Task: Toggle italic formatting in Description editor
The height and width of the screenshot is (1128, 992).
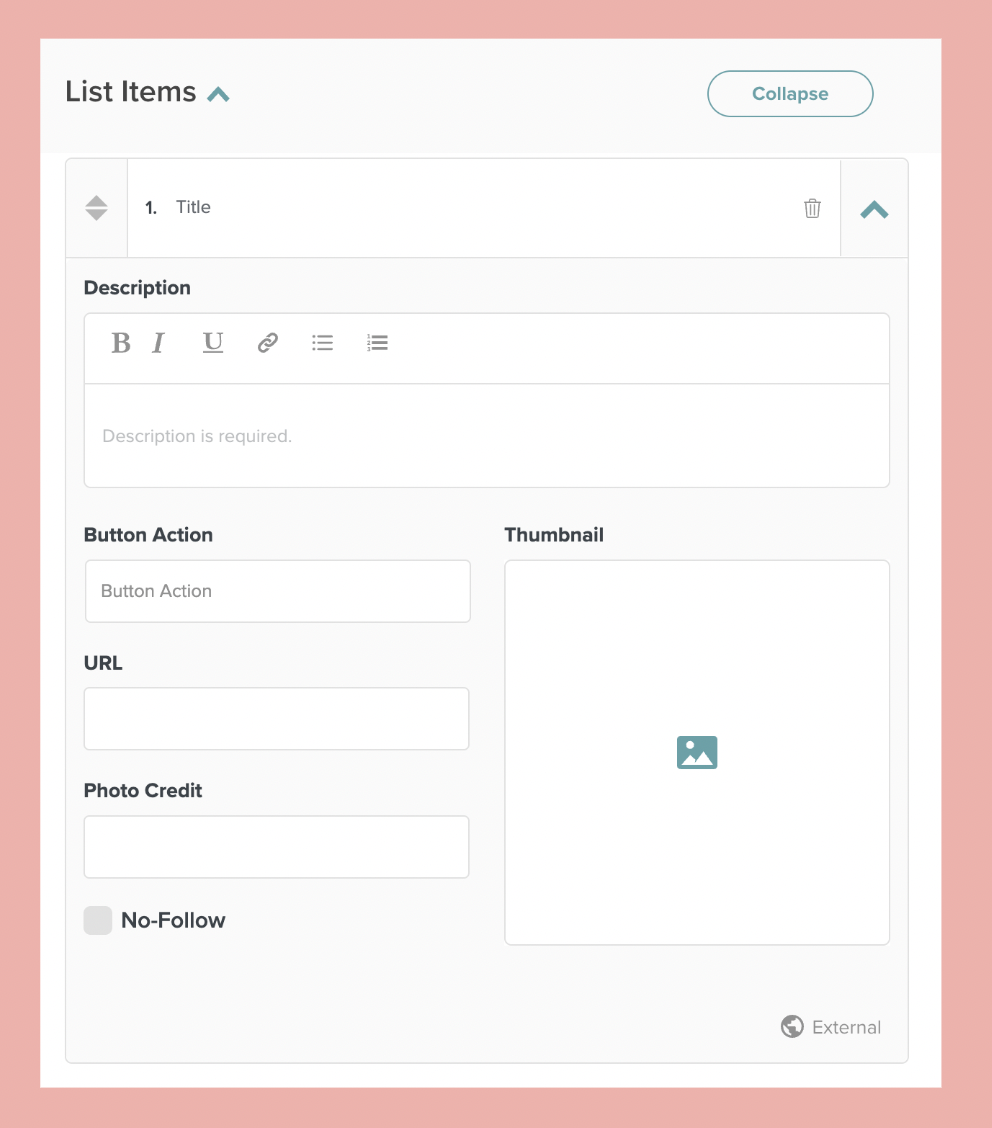Action: [158, 344]
